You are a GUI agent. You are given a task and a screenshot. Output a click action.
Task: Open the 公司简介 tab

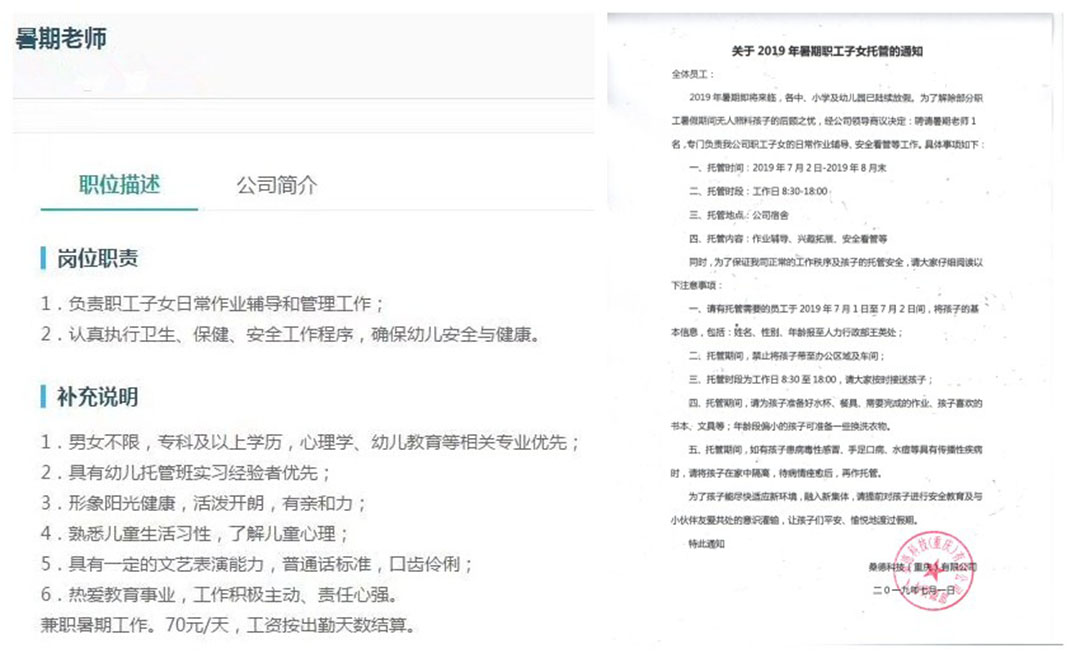(x=276, y=185)
